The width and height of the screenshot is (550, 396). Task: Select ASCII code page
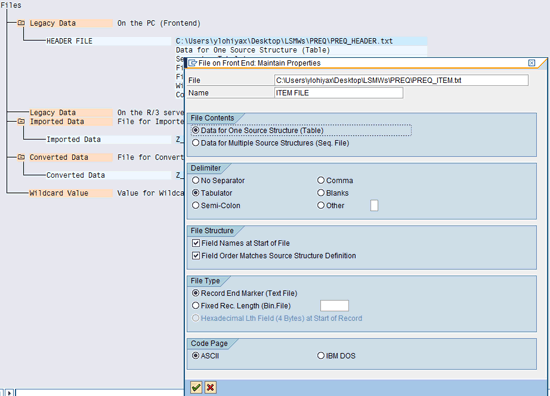(196, 356)
